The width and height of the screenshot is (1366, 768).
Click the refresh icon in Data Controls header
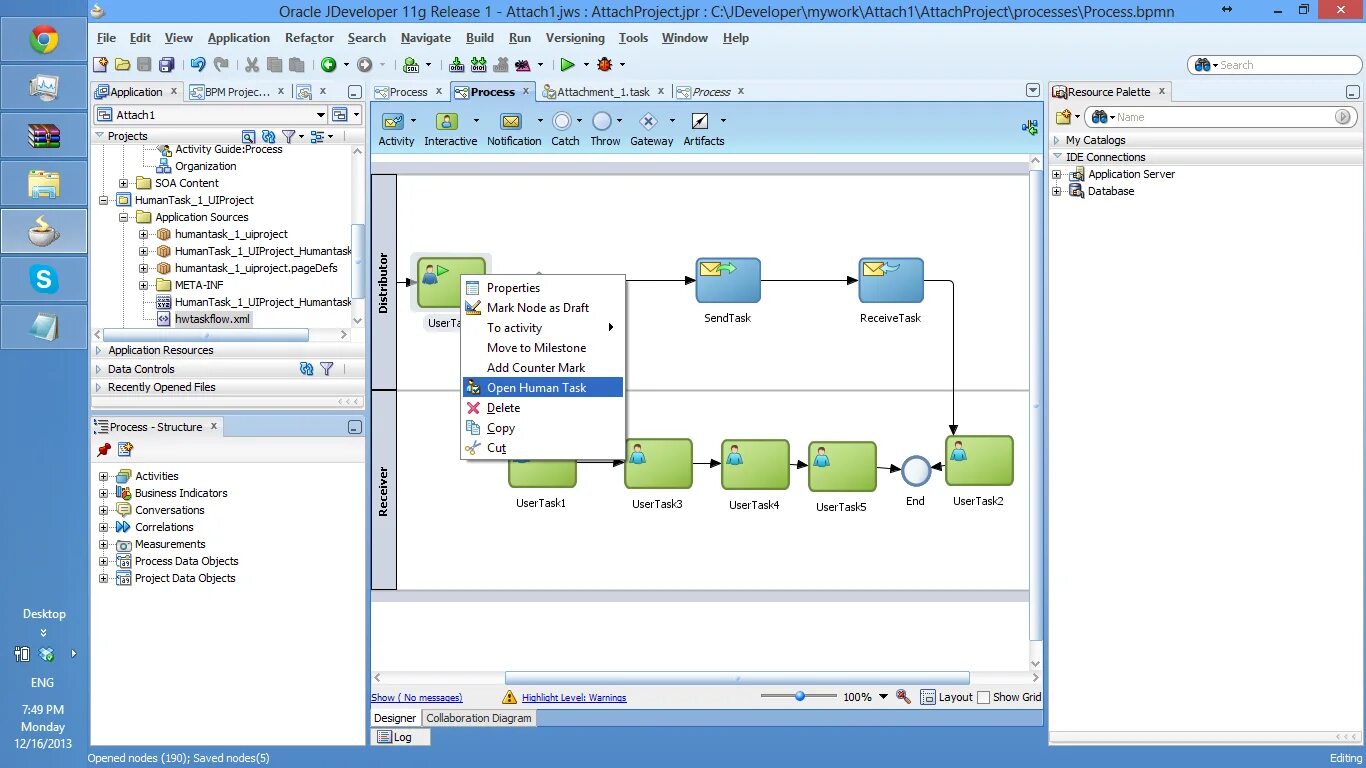point(307,369)
